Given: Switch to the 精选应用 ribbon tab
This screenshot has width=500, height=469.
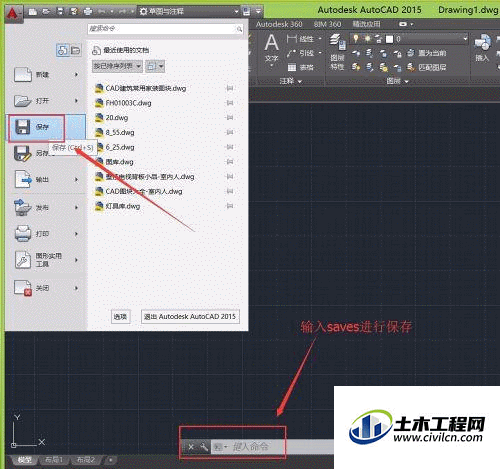Looking at the screenshot, I should point(366,24).
